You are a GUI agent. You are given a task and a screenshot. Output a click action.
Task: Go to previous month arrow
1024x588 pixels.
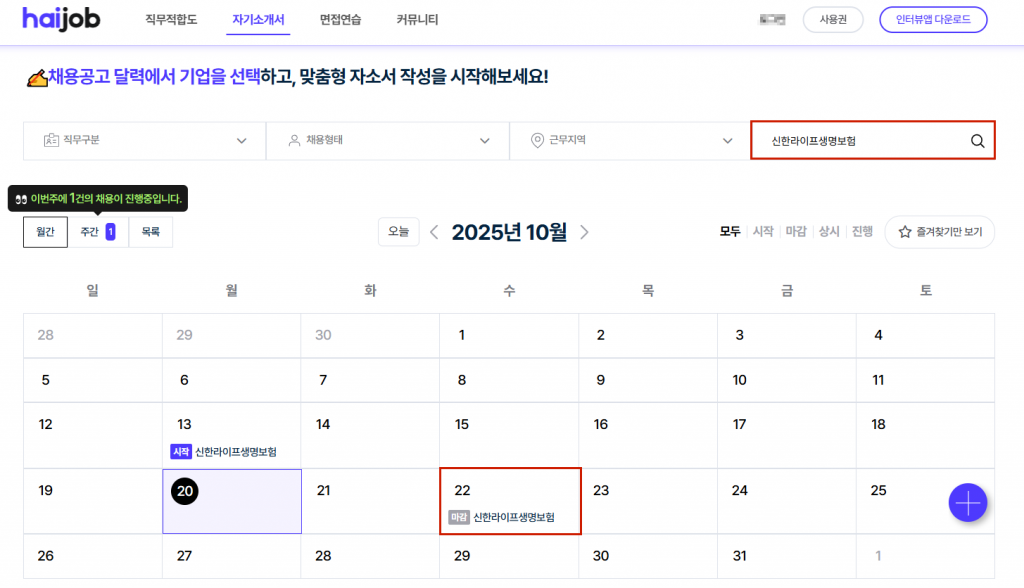(x=434, y=232)
